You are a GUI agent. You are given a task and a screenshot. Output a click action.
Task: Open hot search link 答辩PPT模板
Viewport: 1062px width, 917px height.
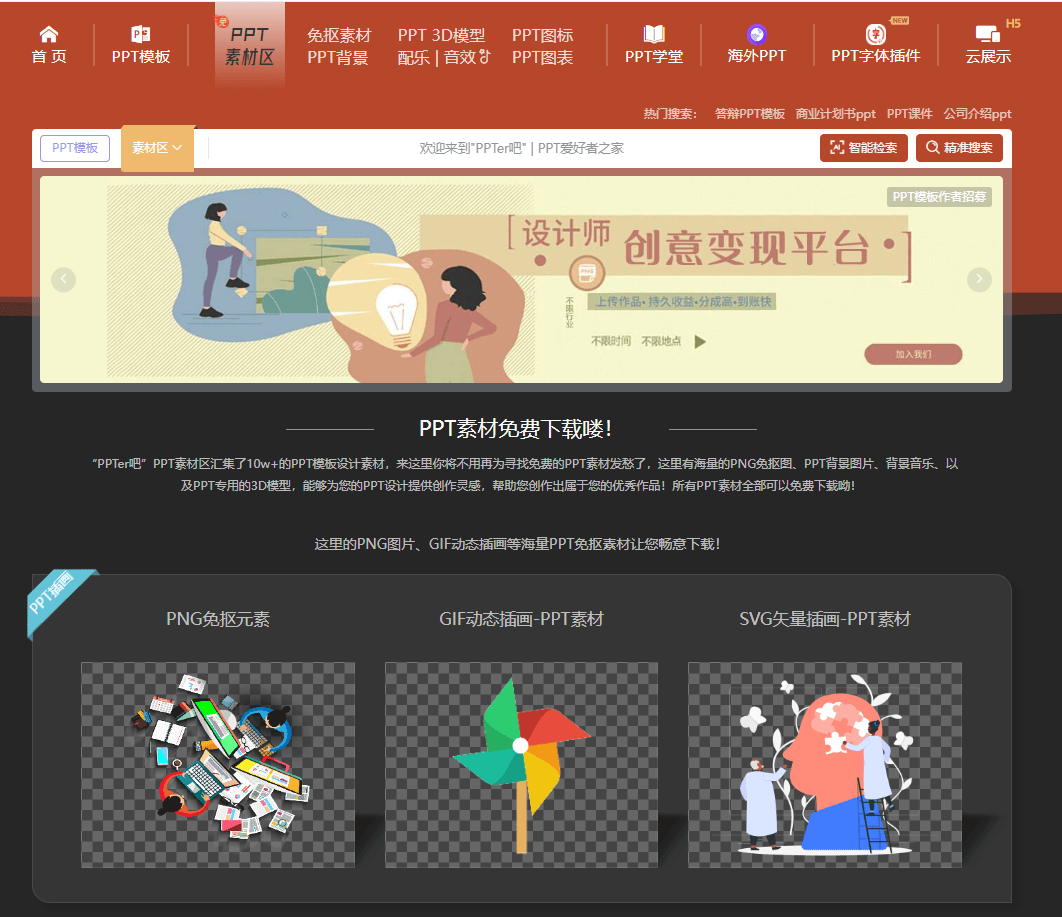749,114
